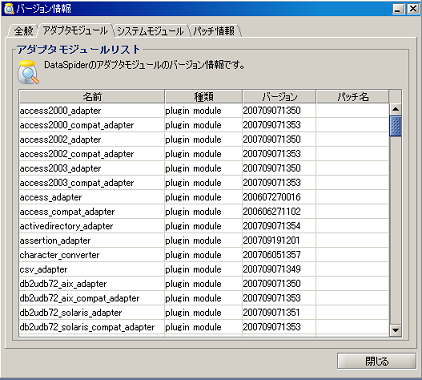Select the assertion_adapter row
The image size is (422, 380).
pos(204,240)
